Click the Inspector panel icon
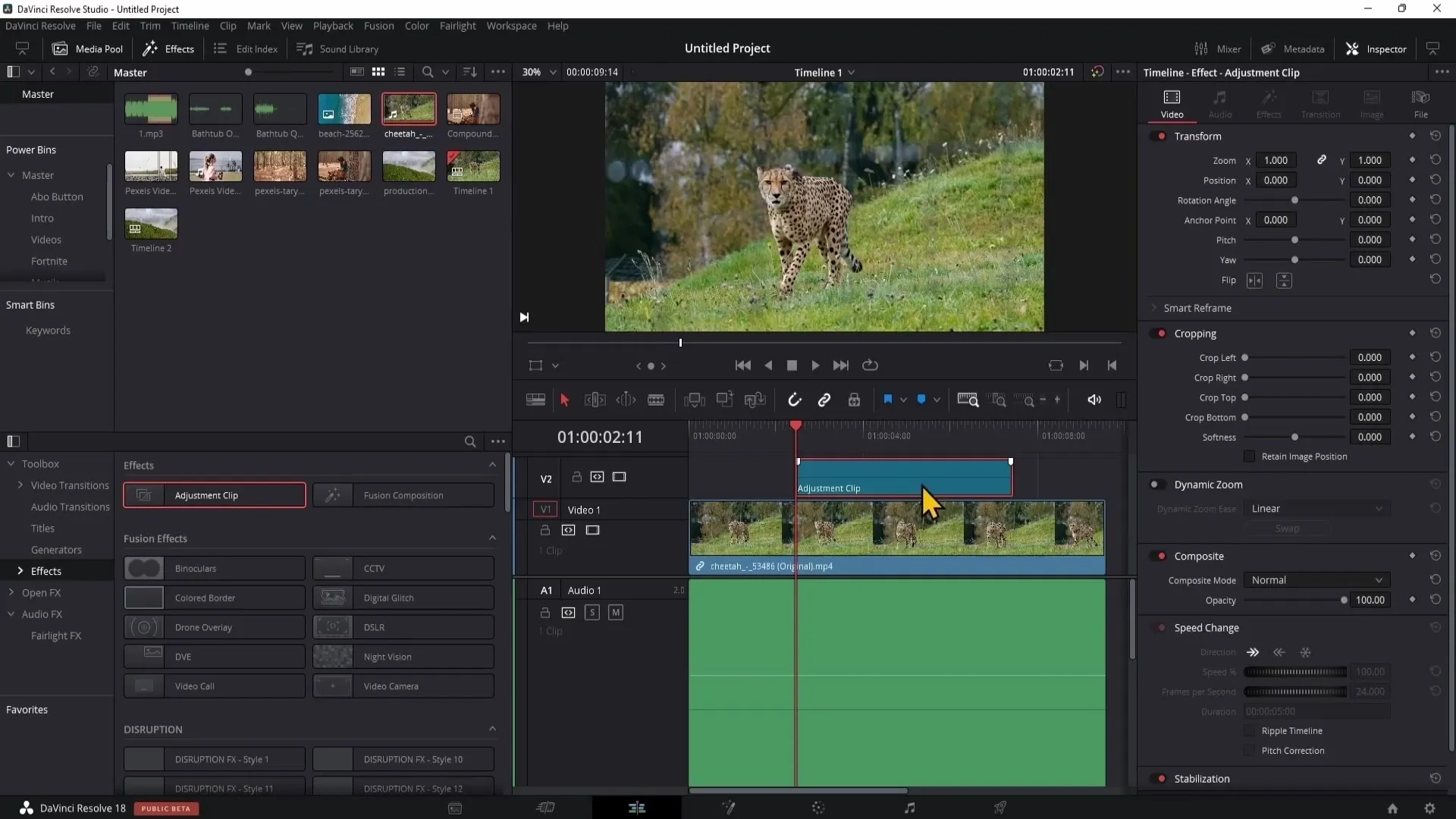Screen dimensions: 1456x819 (1352, 48)
